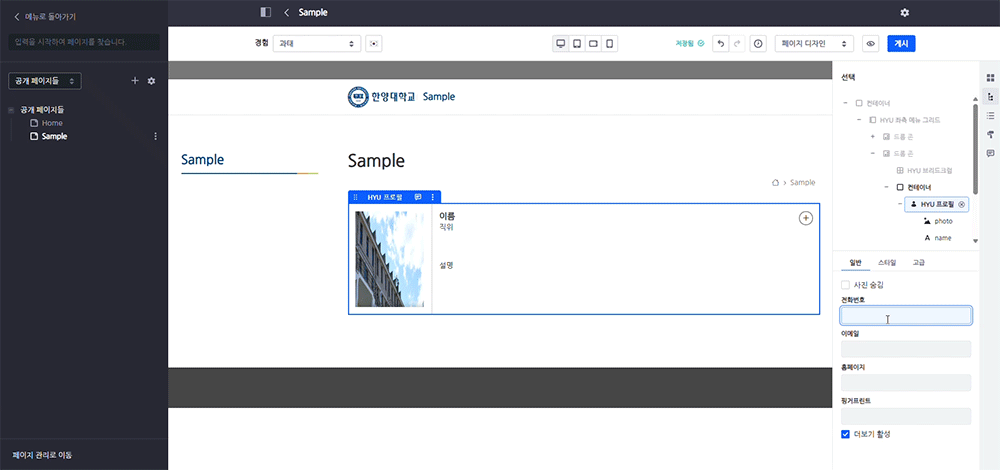Screen dimensions: 1000x470
Task: Open settings gear in top header
Action: tap(905, 12)
